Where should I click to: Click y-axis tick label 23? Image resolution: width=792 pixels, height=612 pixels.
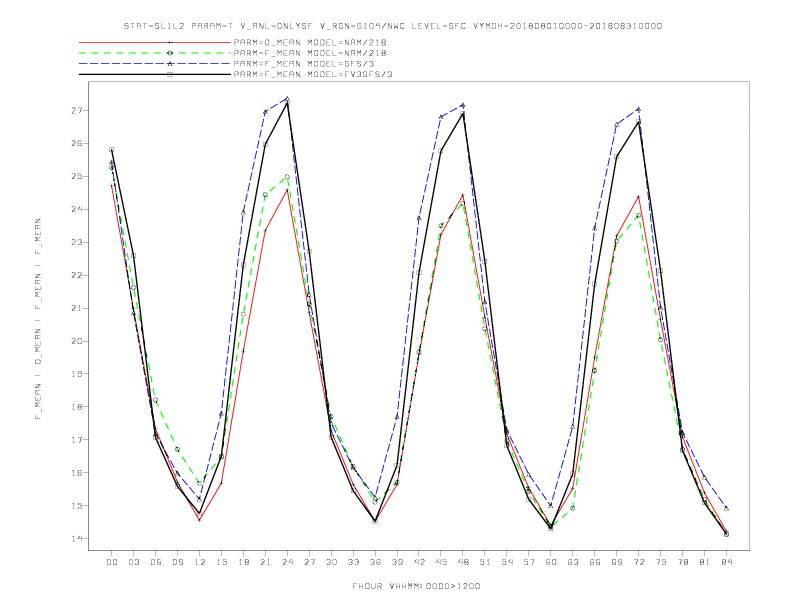[75, 242]
